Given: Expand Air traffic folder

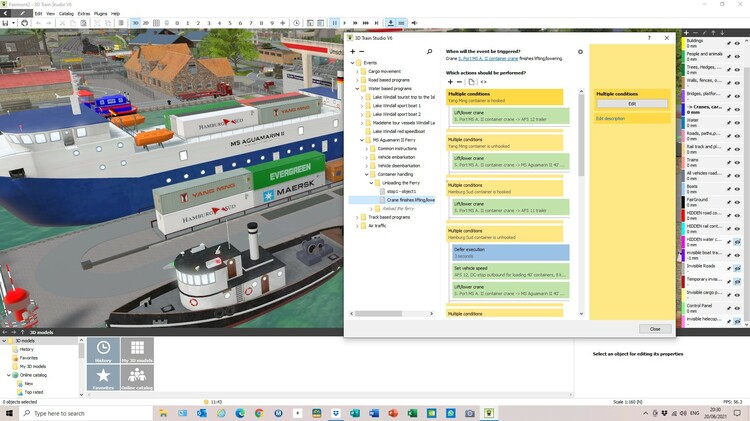Looking at the screenshot, I should 357,226.
